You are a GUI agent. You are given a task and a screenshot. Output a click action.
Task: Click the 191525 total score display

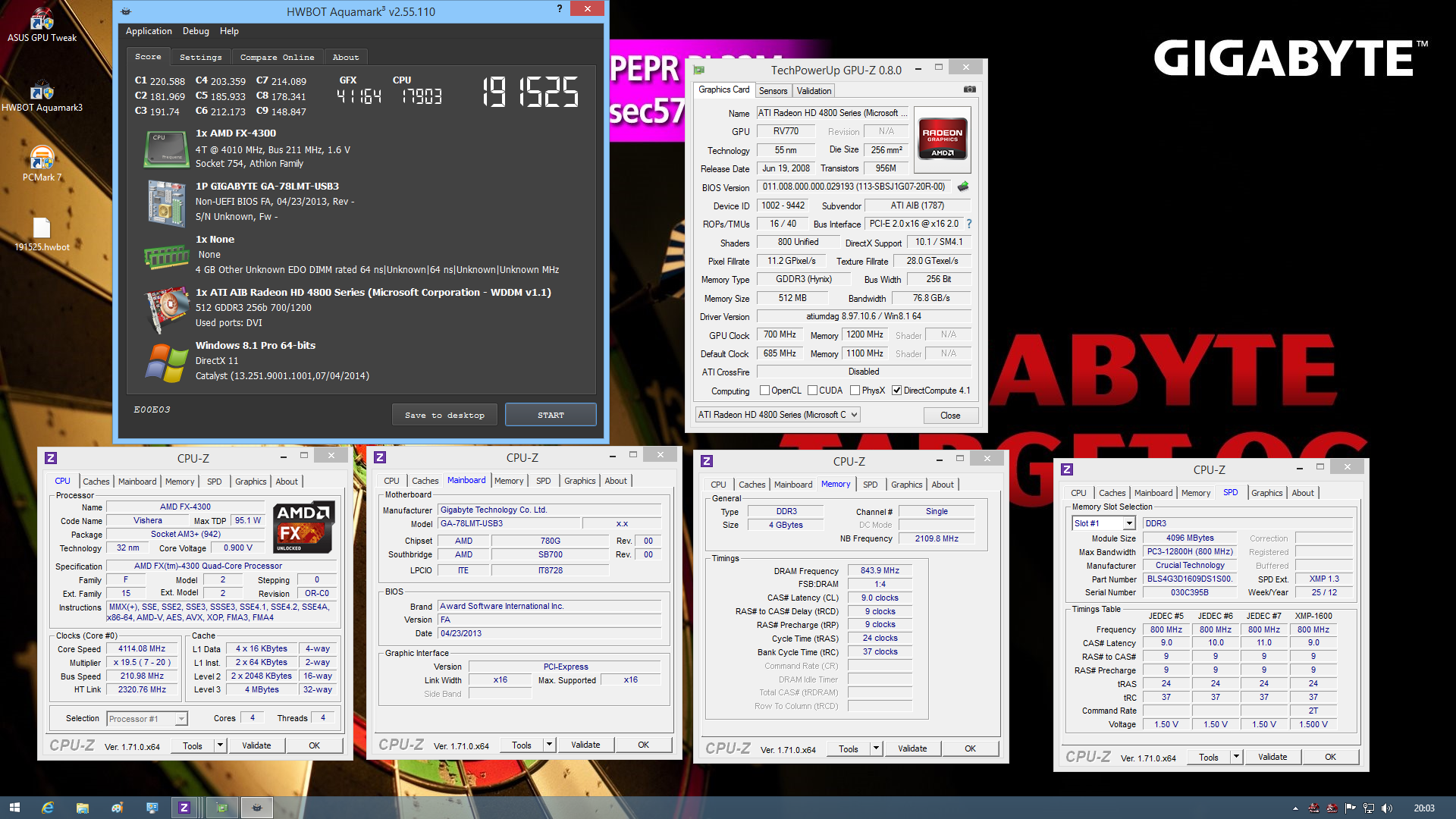pyautogui.click(x=531, y=93)
